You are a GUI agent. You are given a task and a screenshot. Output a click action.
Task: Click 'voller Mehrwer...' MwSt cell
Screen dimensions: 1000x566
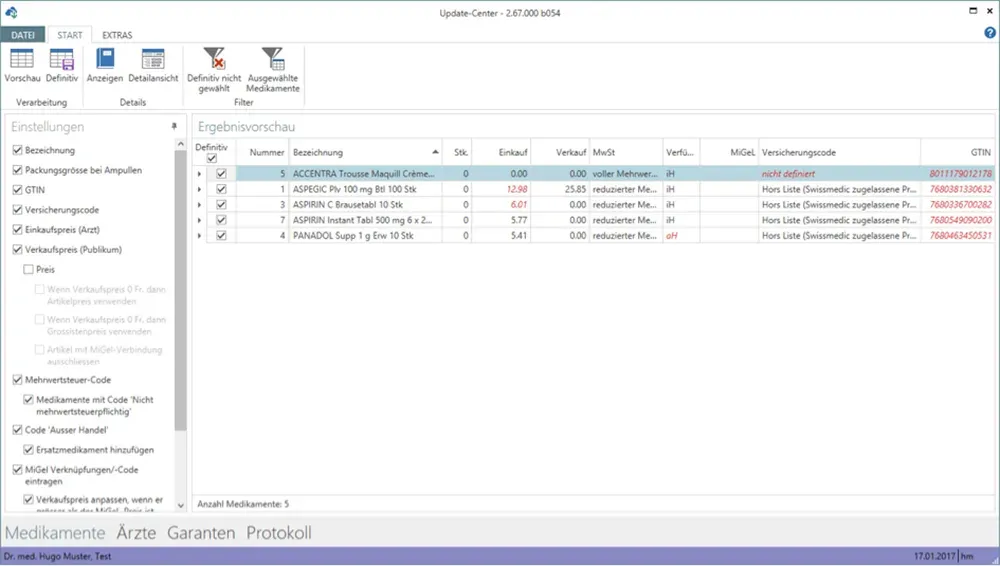tap(626, 174)
